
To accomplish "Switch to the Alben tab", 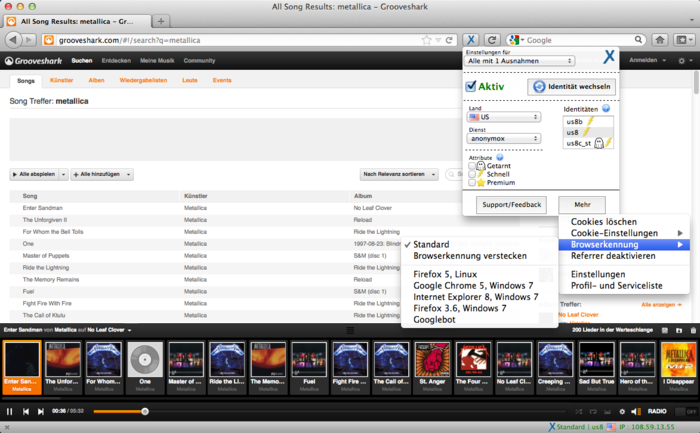I will point(96,80).
